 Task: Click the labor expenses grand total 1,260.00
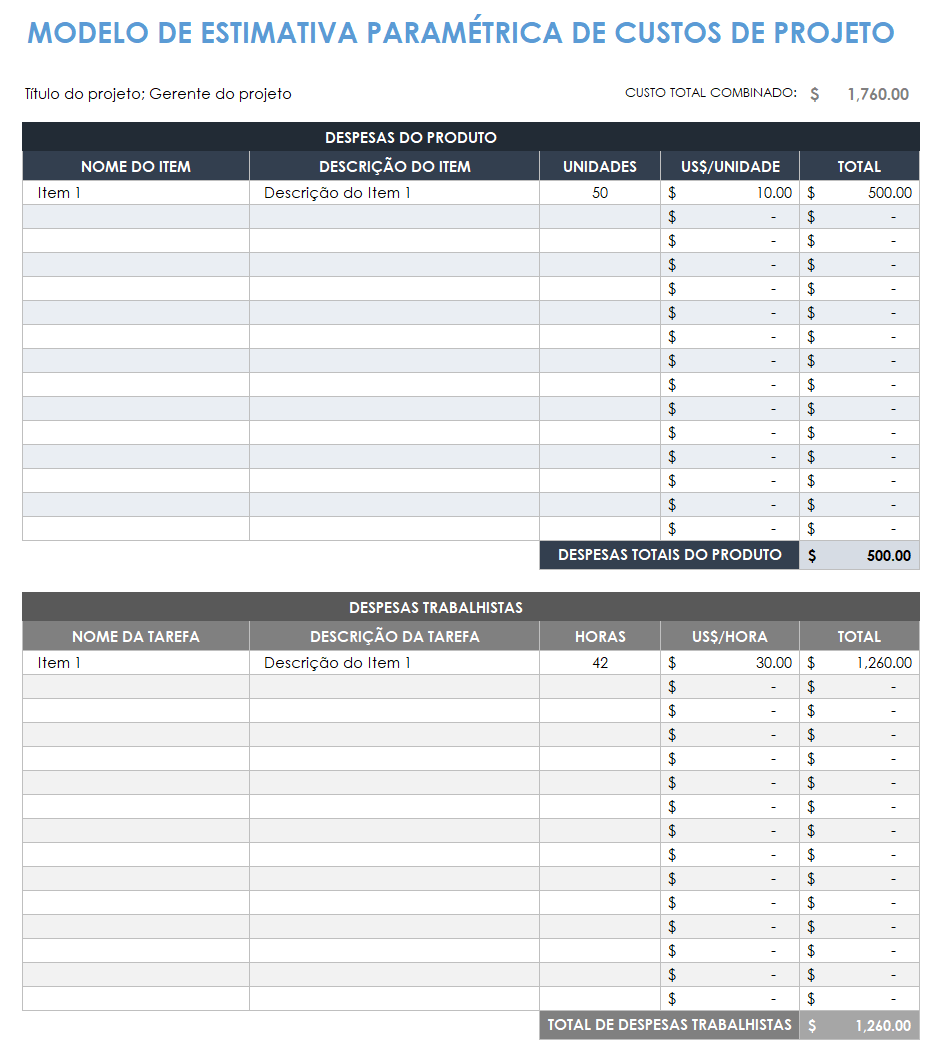pos(859,1025)
